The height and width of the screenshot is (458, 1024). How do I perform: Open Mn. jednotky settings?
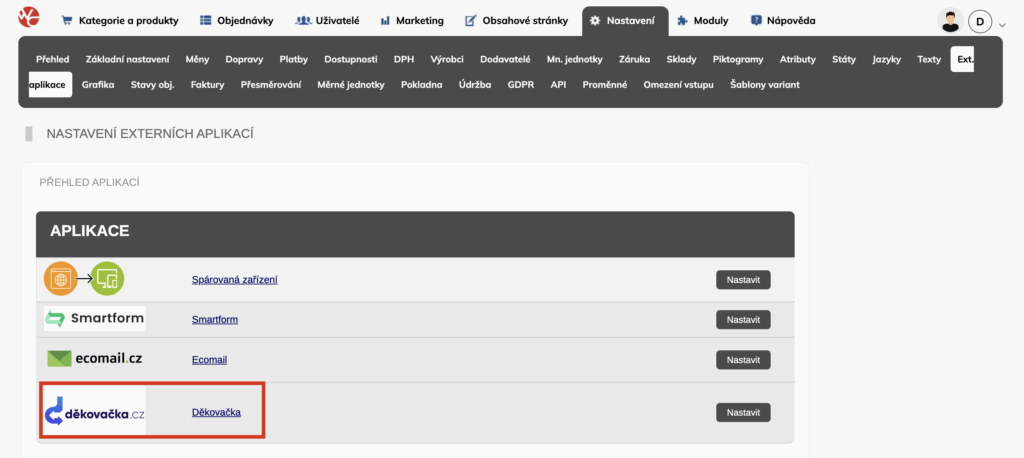click(575, 59)
